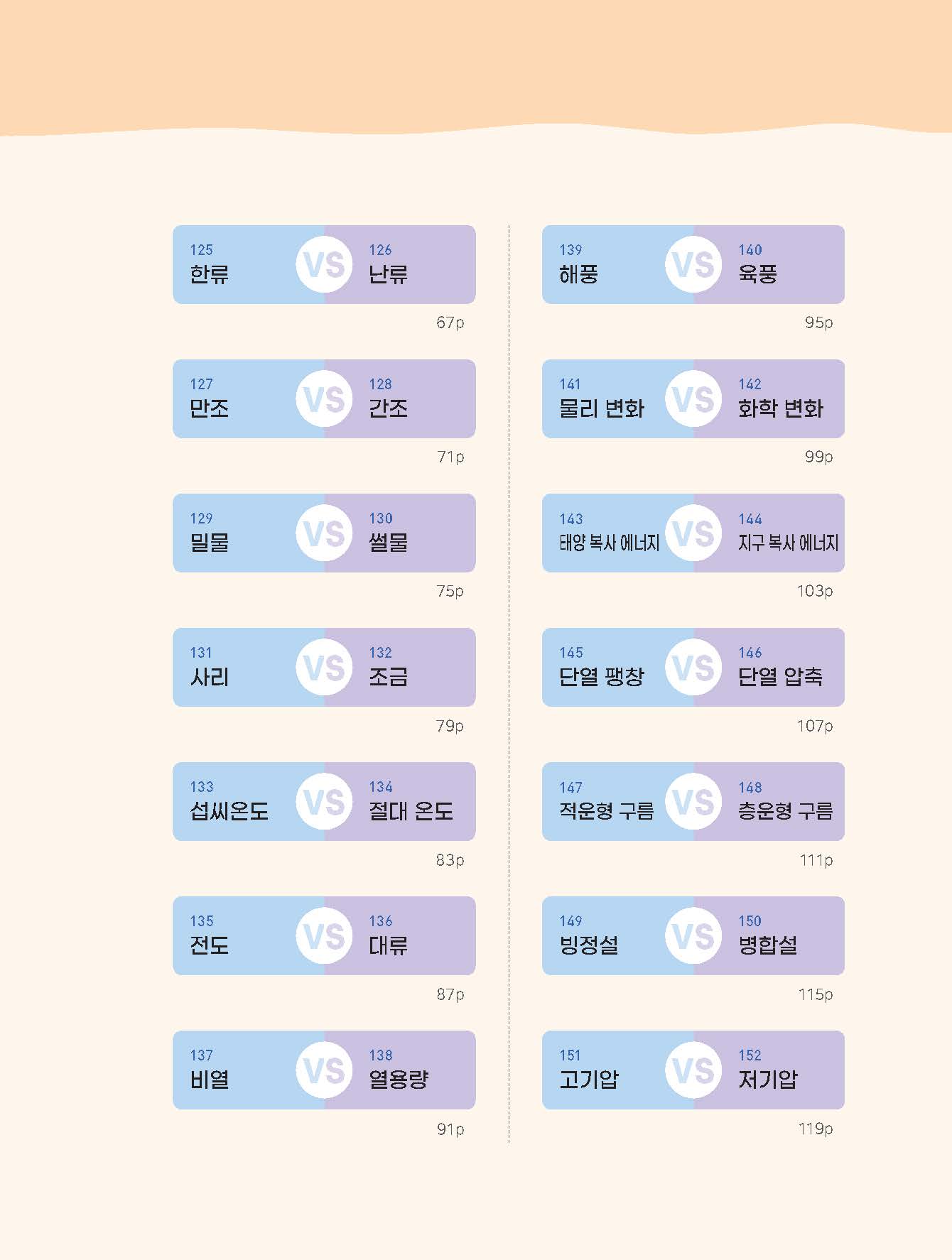Go to entry 147 적운형 구름
The height and width of the screenshot is (1260, 952).
tap(604, 801)
